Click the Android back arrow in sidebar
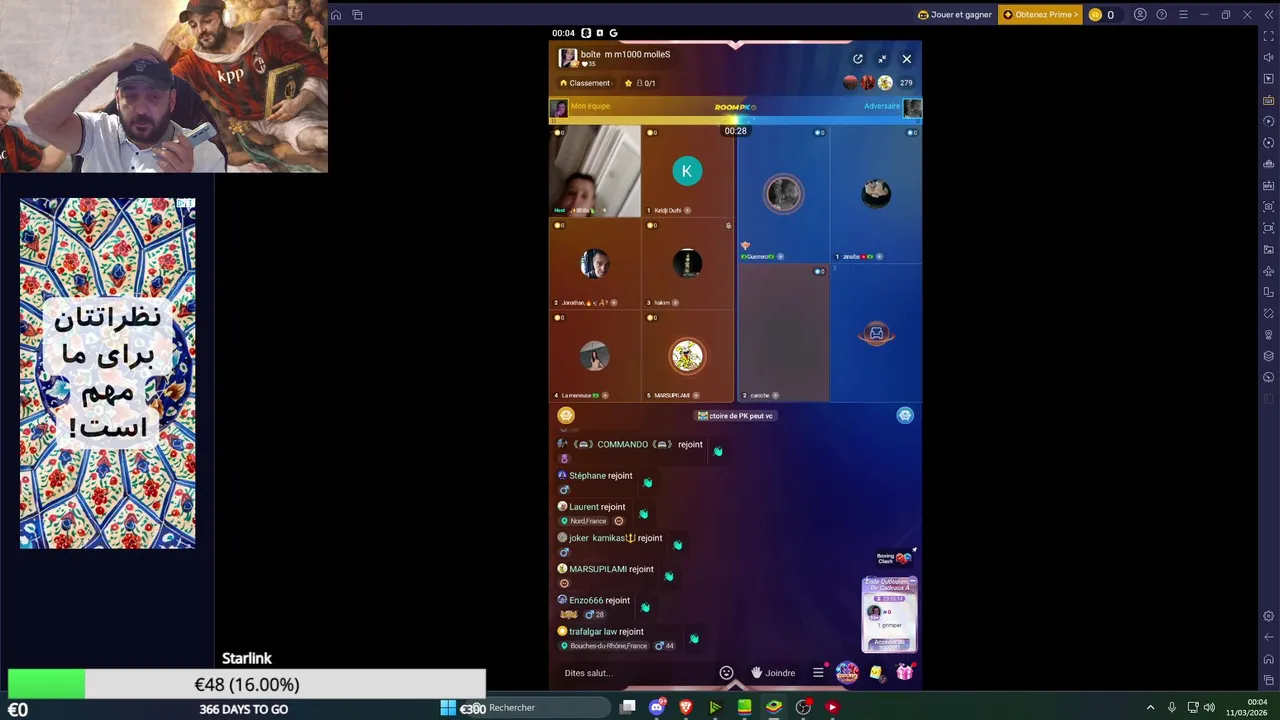1280x720 pixels. (x=1269, y=638)
